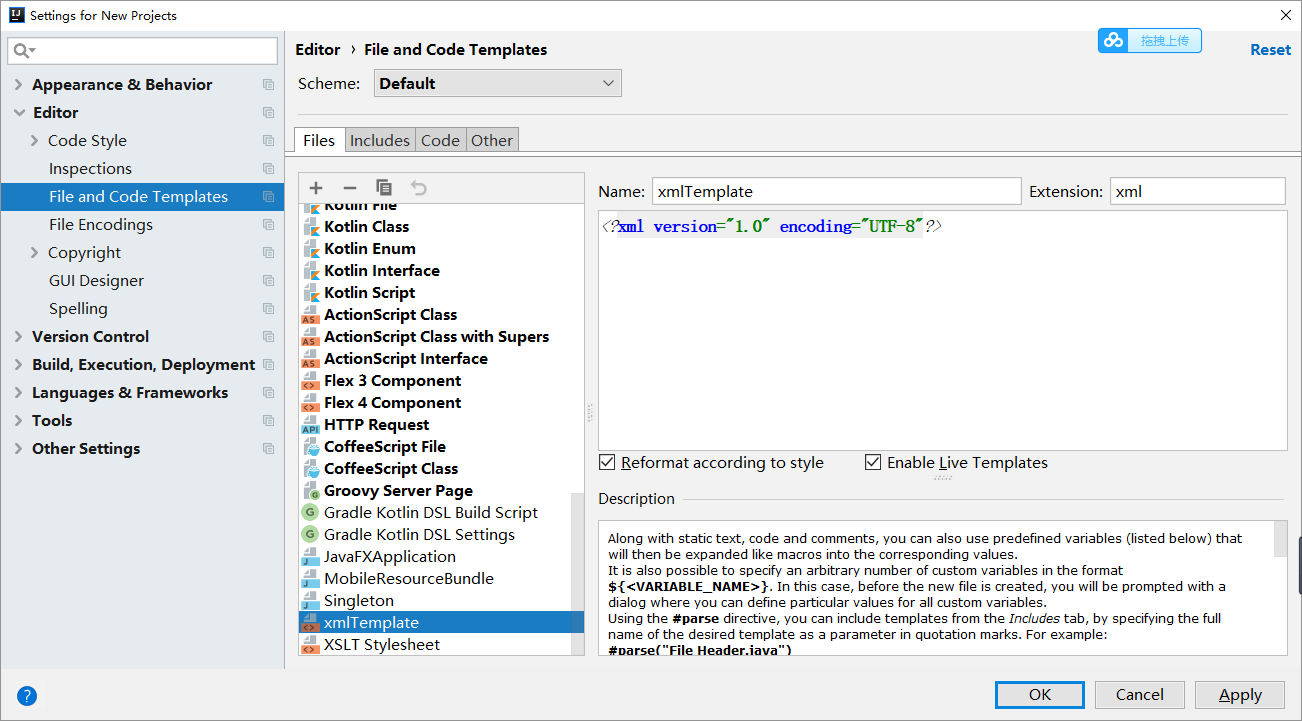Viewport: 1302px width, 721px height.
Task: Toggle Enable Live Templates checkbox
Action: click(x=873, y=462)
